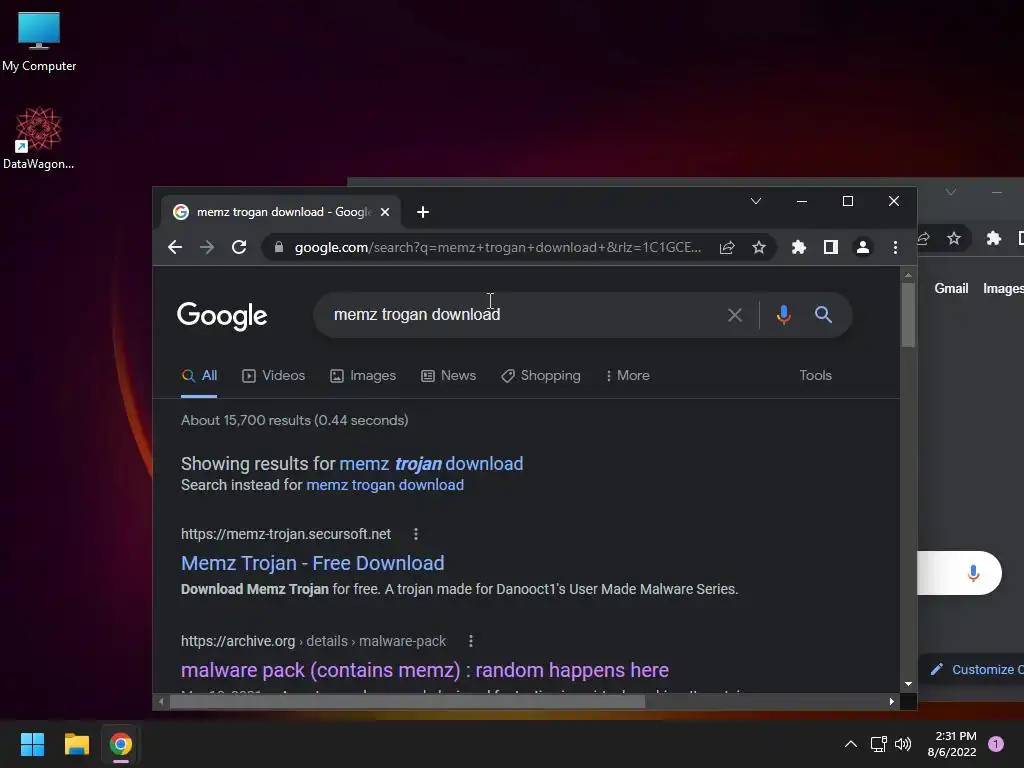Open File Explorer from the taskbar
The image size is (1024, 768).
point(76,744)
